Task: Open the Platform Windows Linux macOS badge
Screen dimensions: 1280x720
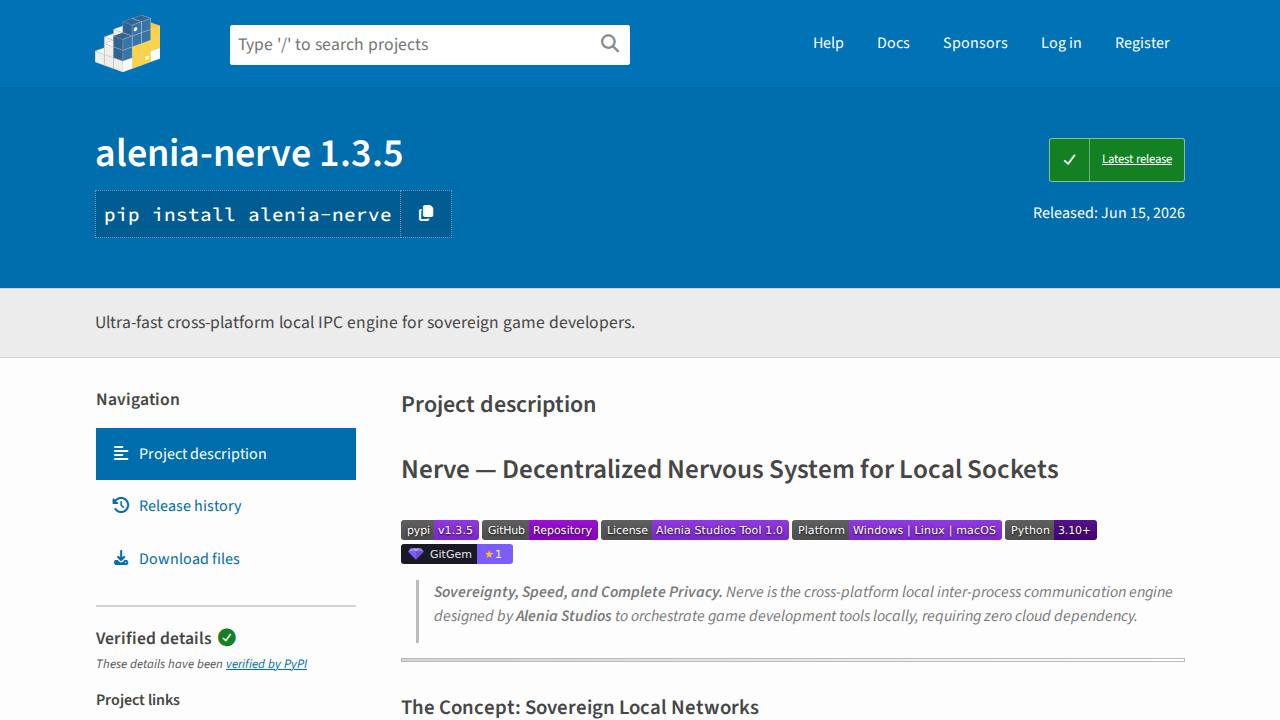Action: click(x=897, y=530)
